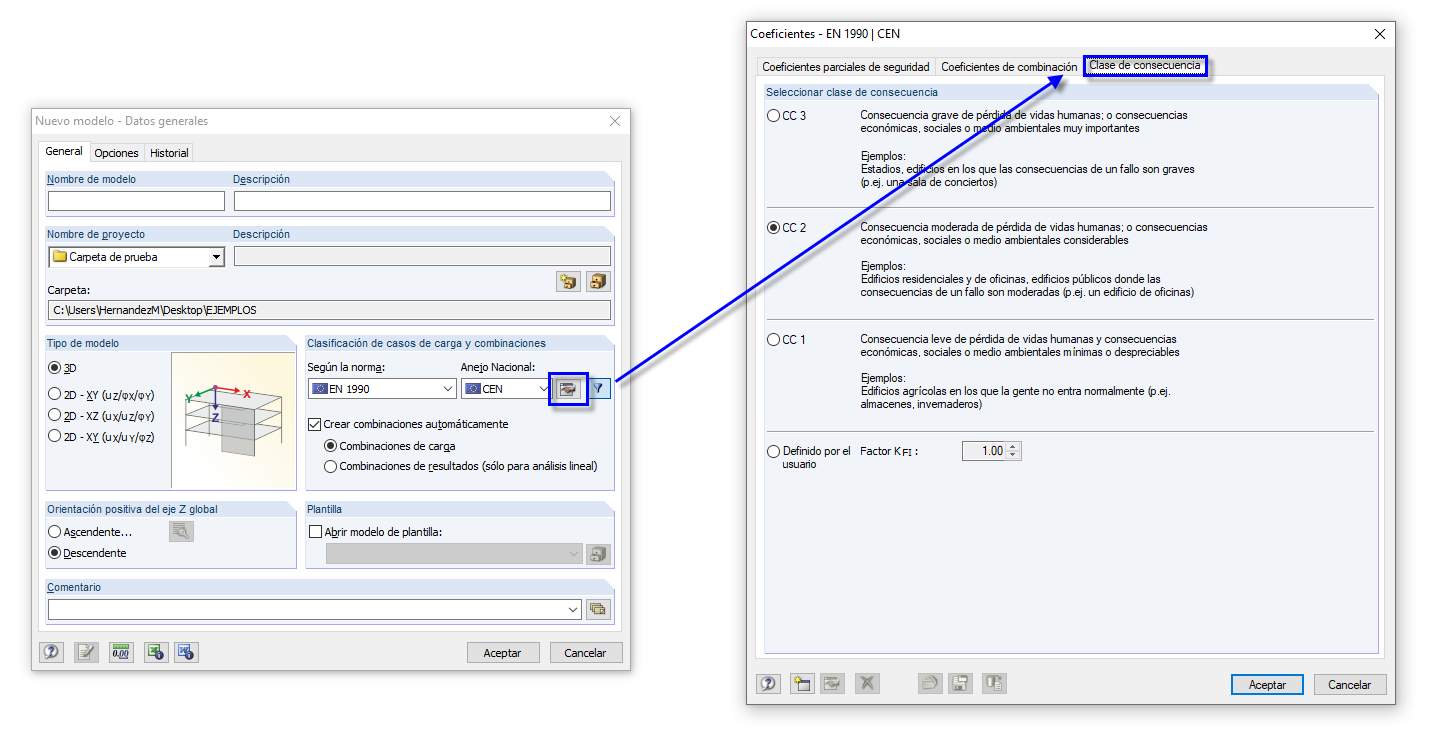Click Cancelar in Nuevo modelo dialog

pos(586,653)
